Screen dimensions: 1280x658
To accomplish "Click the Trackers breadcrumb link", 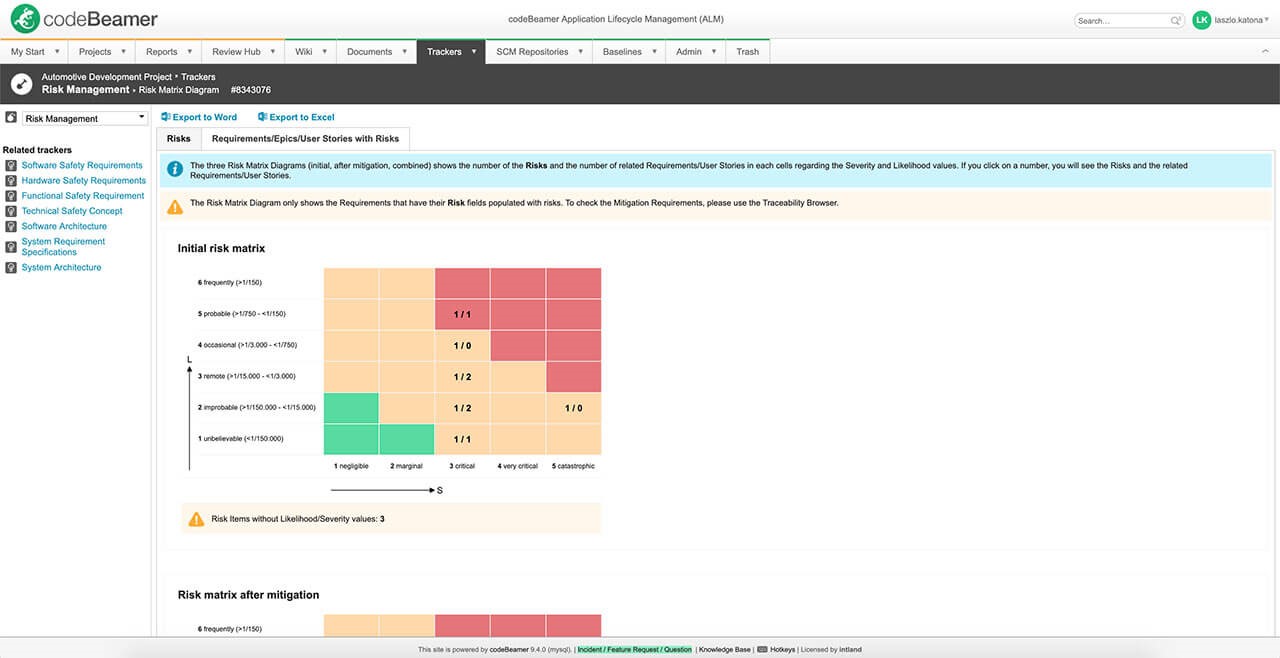I will tap(198, 76).
